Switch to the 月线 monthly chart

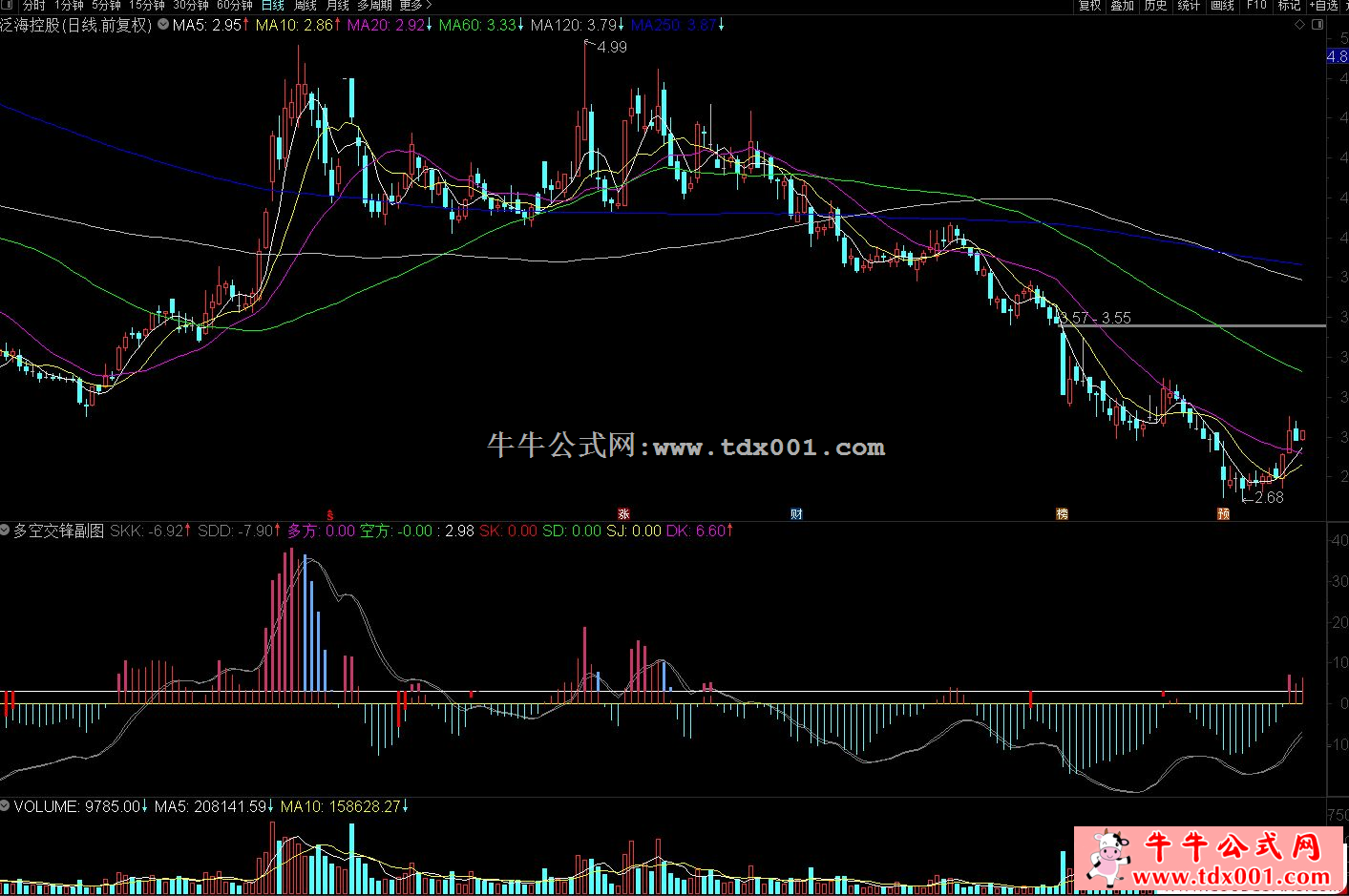338,6
